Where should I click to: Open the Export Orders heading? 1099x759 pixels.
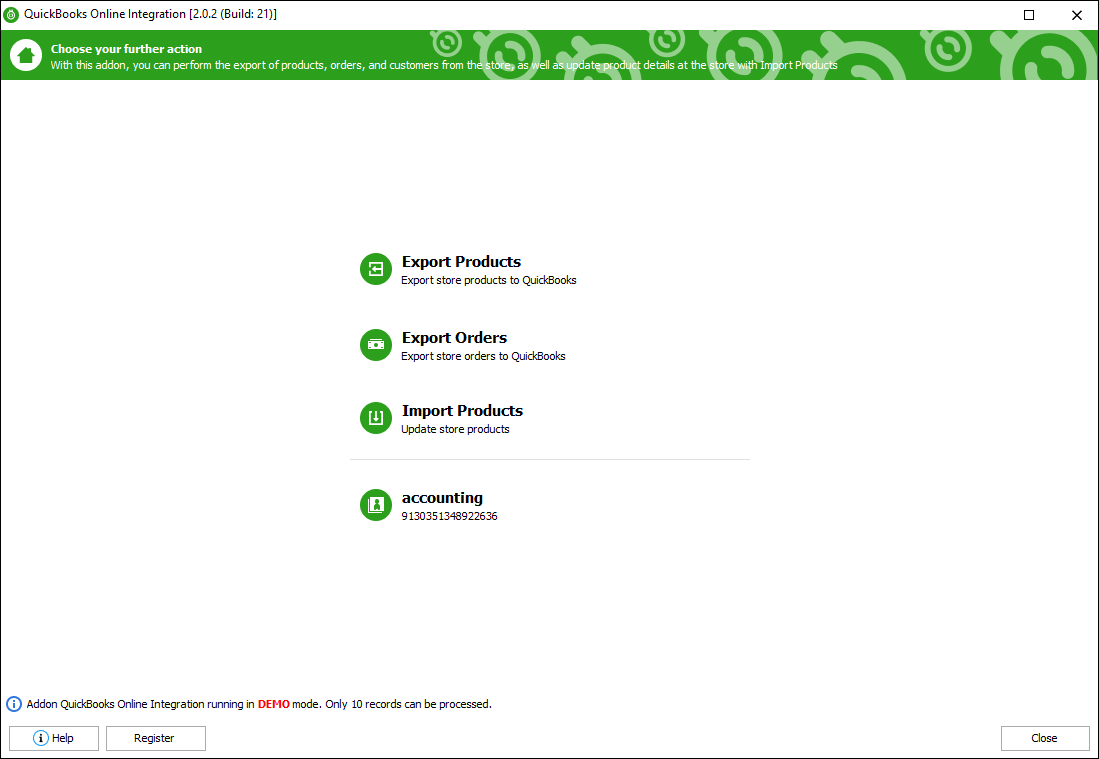point(454,337)
